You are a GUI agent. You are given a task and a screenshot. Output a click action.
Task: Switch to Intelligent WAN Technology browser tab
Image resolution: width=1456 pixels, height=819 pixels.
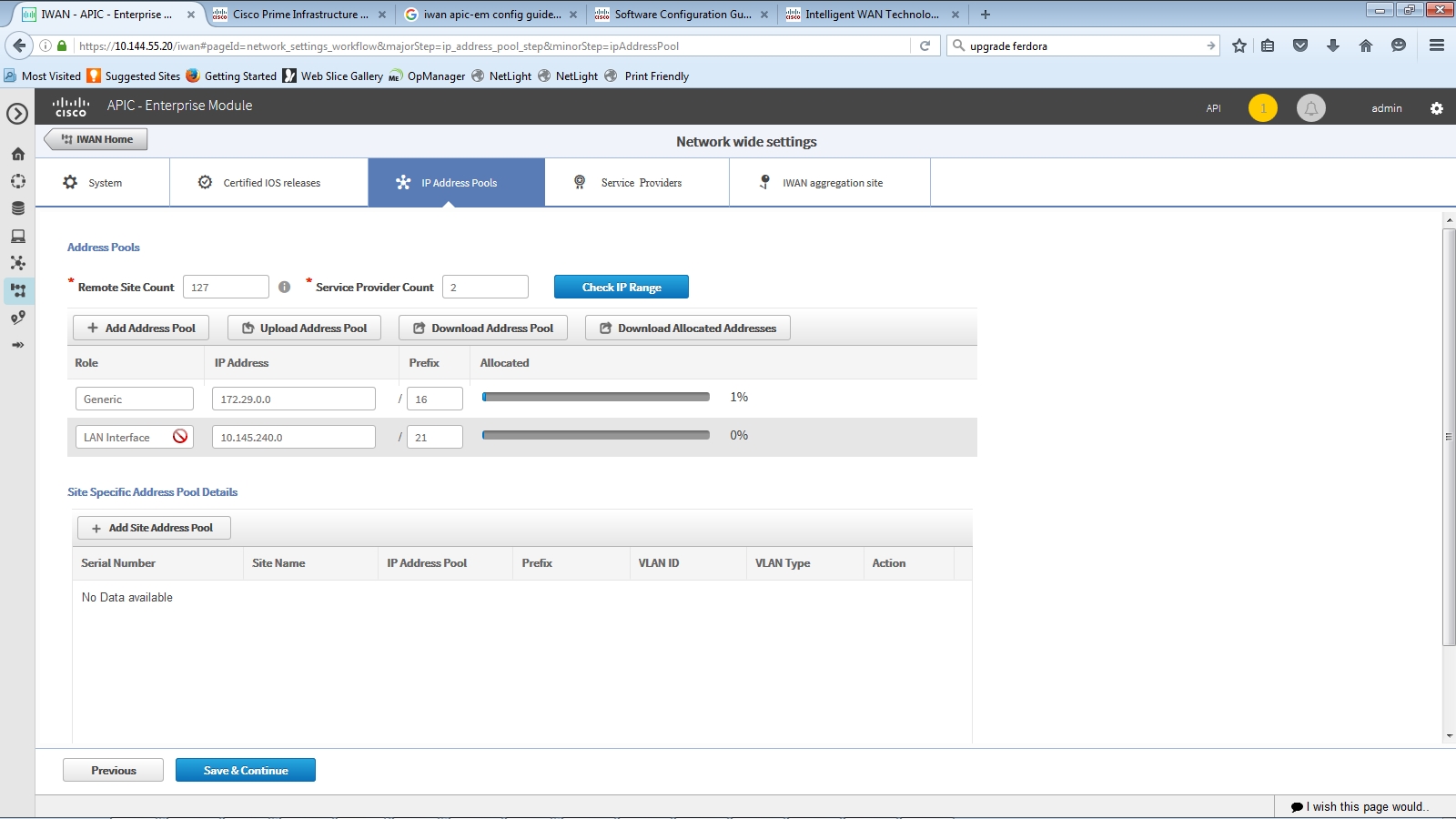(x=872, y=15)
